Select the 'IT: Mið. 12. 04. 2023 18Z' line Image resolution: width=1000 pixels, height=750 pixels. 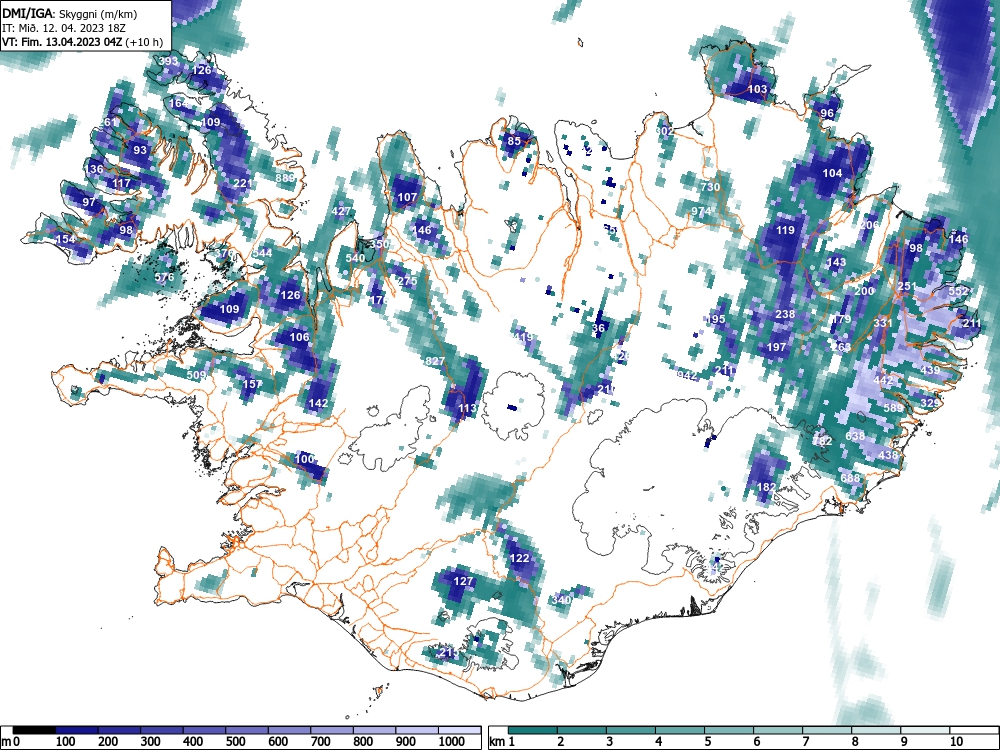pos(64,28)
